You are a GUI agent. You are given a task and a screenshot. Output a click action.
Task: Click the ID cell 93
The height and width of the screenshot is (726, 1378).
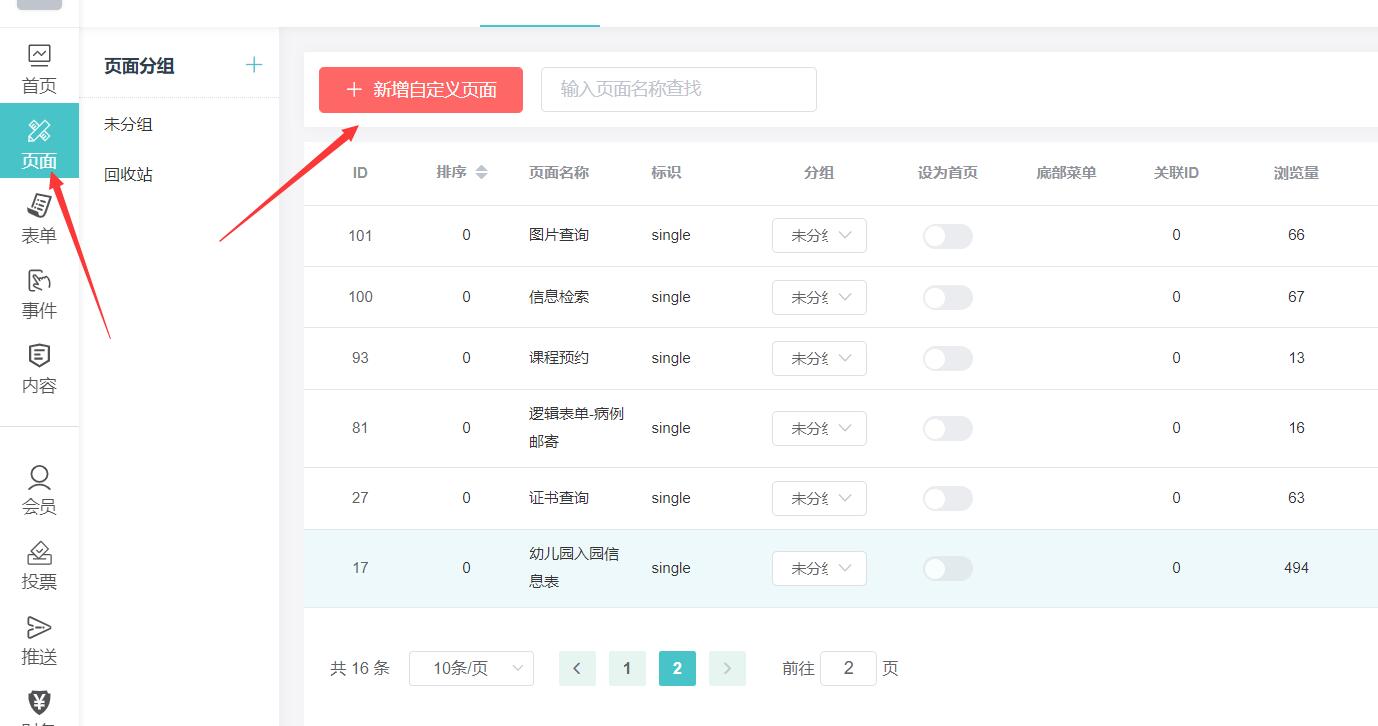[x=360, y=358]
